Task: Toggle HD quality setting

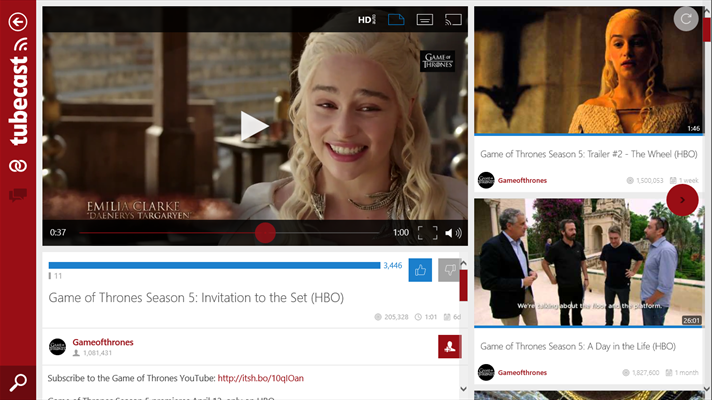Action: coord(367,20)
